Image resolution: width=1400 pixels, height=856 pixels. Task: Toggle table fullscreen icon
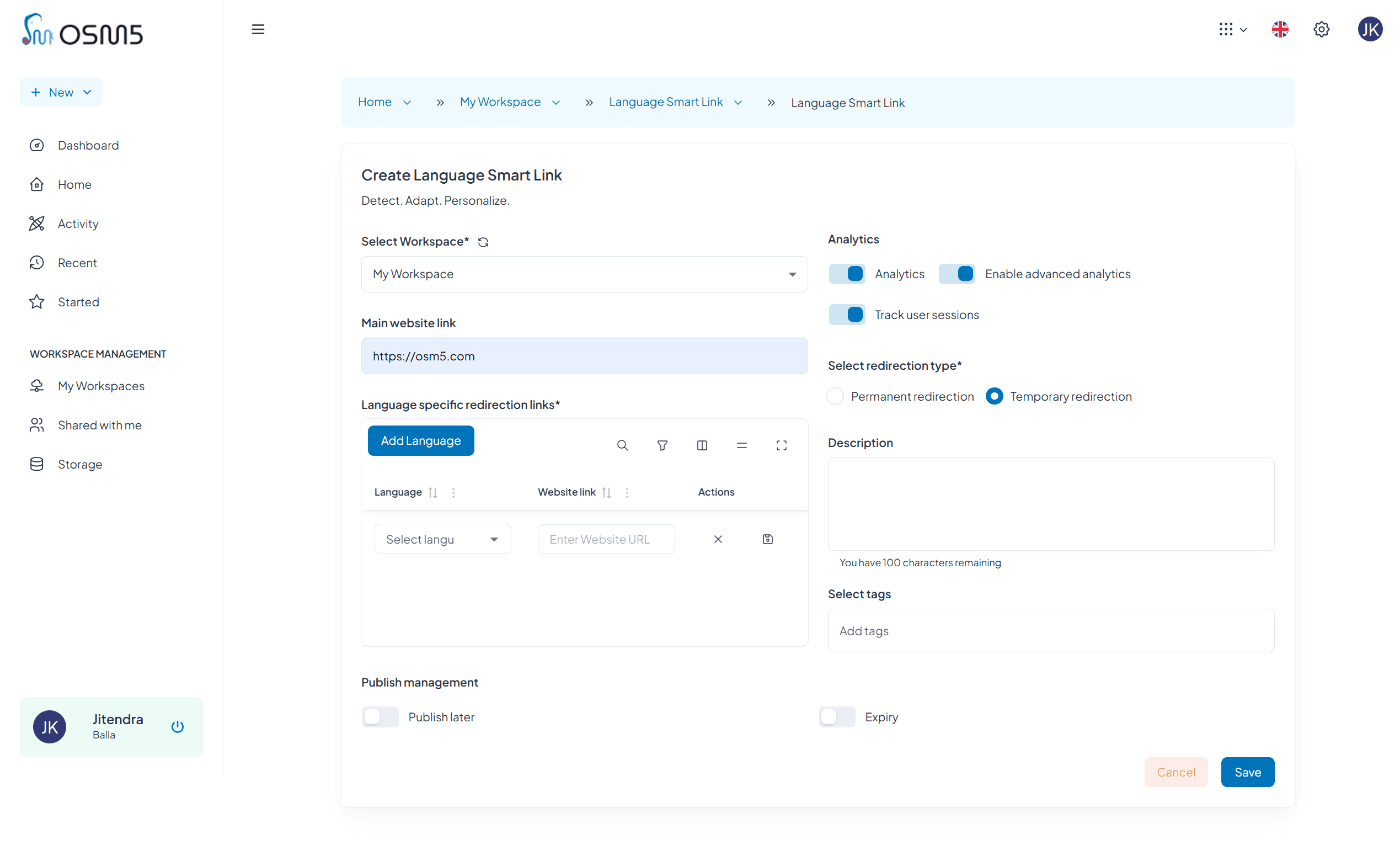click(x=781, y=445)
